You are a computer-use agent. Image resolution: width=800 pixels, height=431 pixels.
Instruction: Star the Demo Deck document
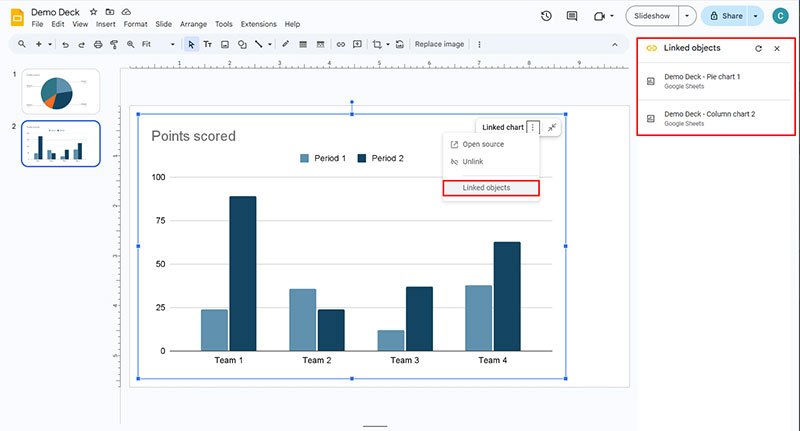(93, 11)
